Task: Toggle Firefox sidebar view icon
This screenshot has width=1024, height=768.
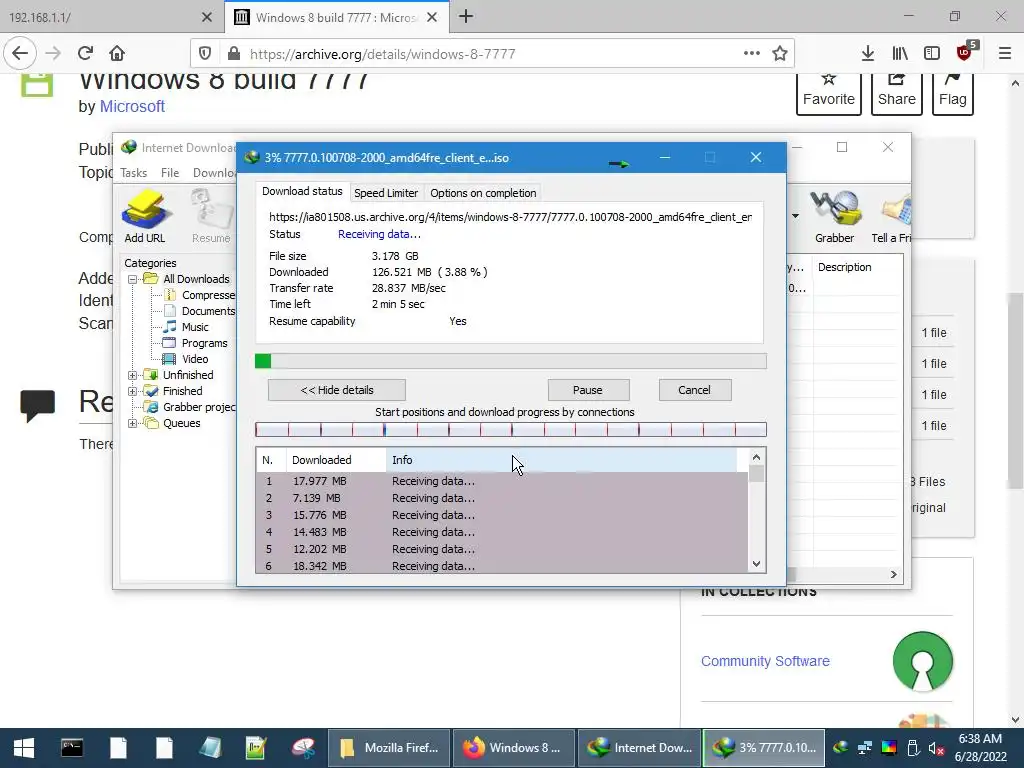Action: (x=932, y=54)
